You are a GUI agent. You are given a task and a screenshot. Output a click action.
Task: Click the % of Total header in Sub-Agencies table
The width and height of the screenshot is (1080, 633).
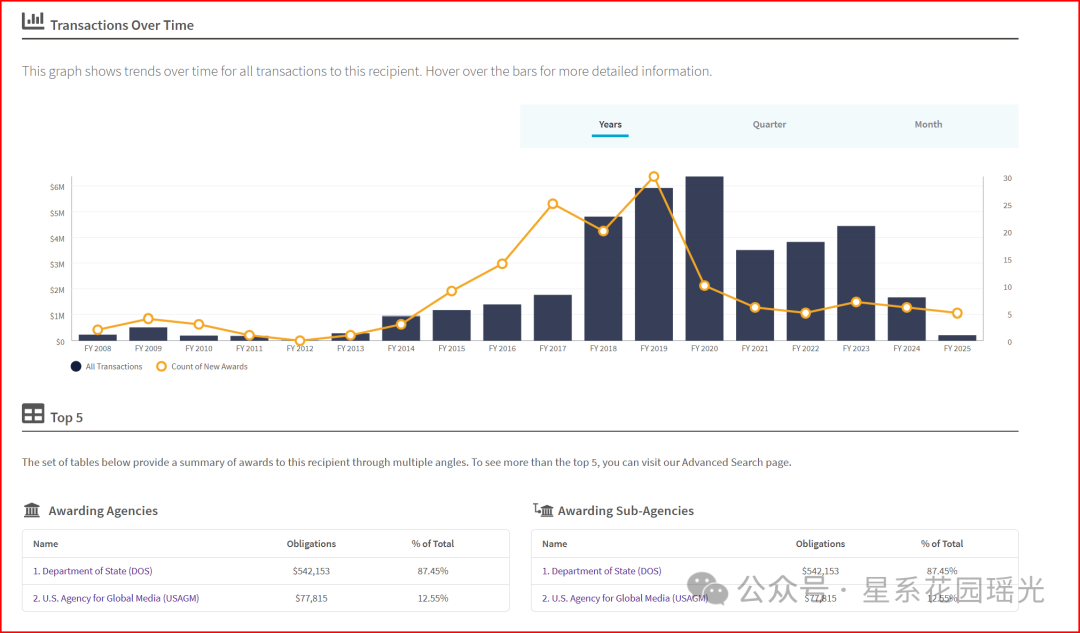pyautogui.click(x=942, y=544)
